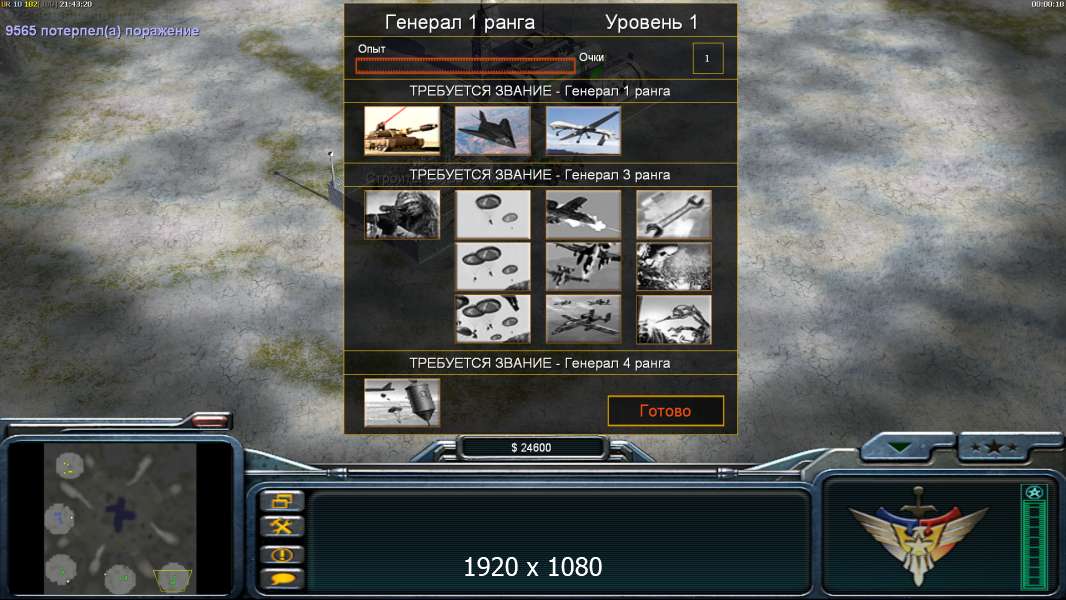Toggle the sell/repair tools button

coord(282,527)
